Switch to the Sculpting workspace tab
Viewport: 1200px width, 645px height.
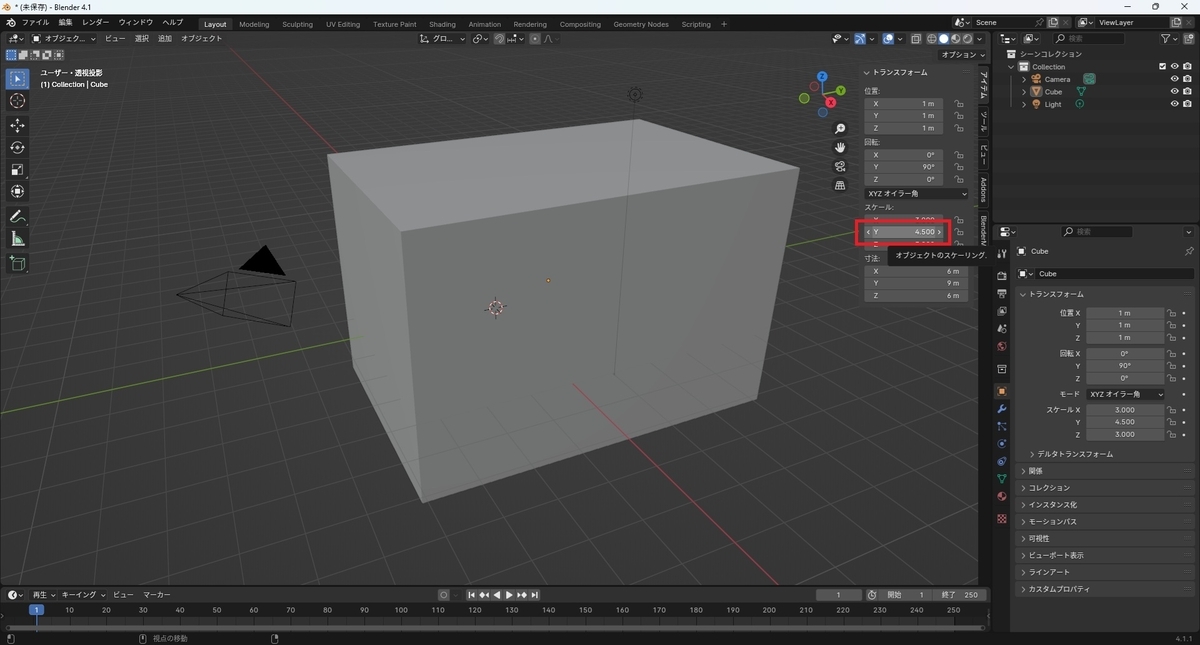point(297,24)
